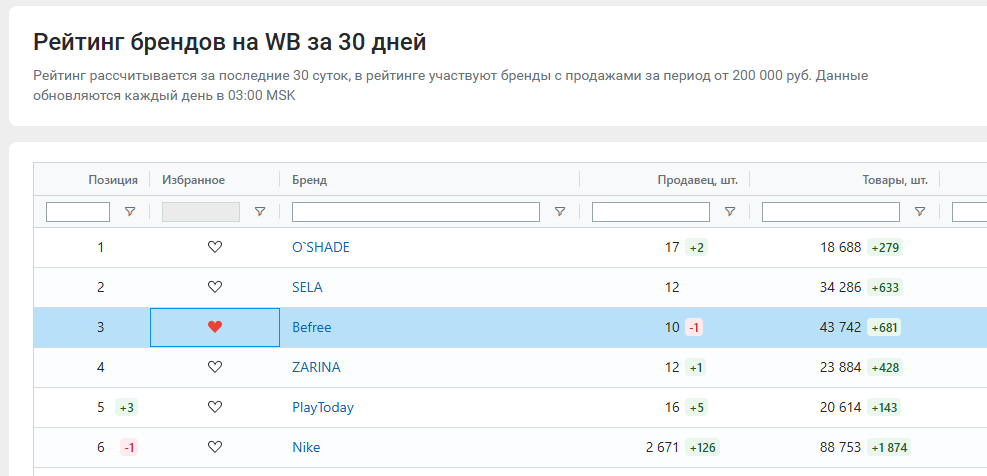Focus the Позиция filter input box
The image size is (987, 476).
78,212
